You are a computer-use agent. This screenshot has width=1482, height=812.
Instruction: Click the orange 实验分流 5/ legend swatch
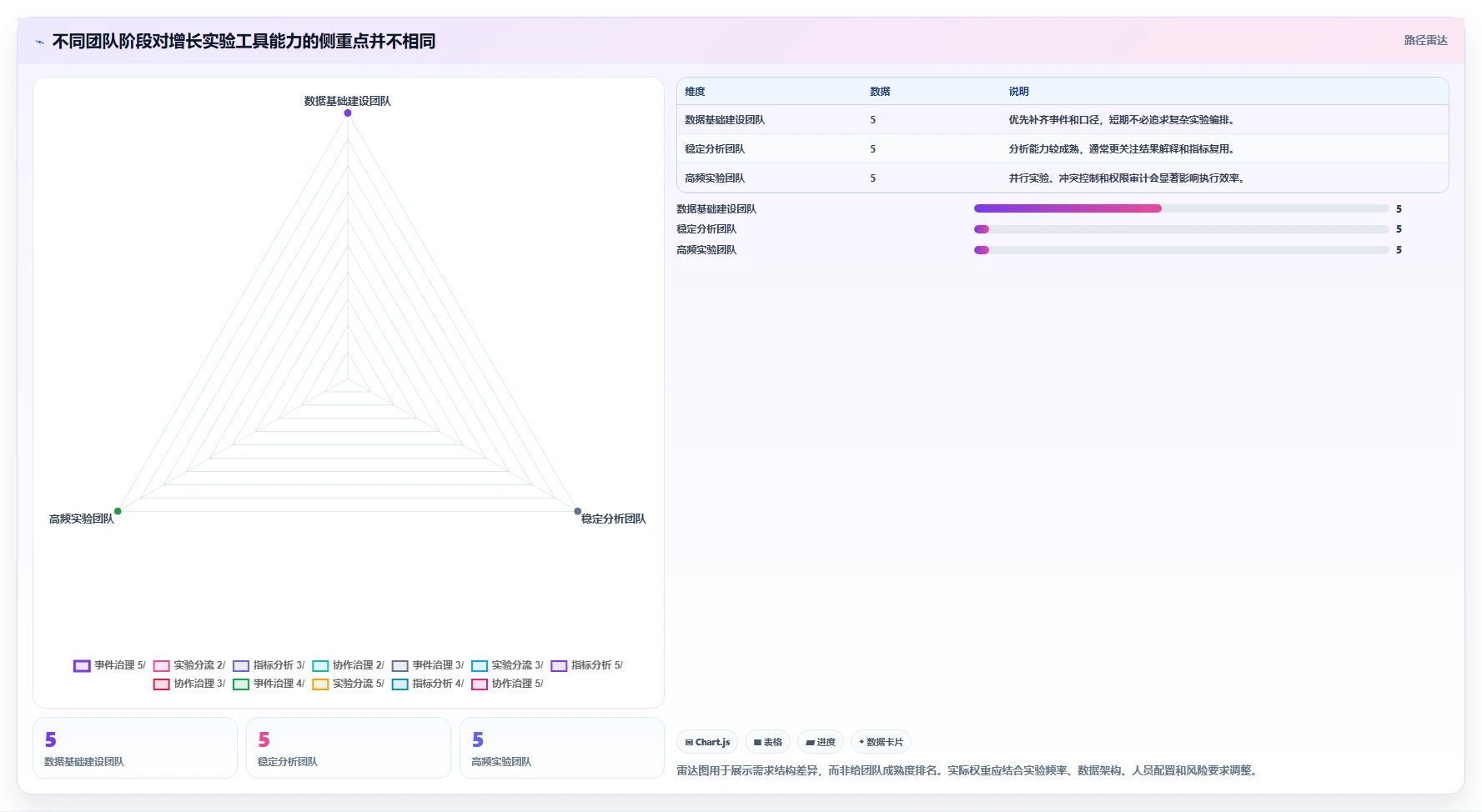(320, 684)
